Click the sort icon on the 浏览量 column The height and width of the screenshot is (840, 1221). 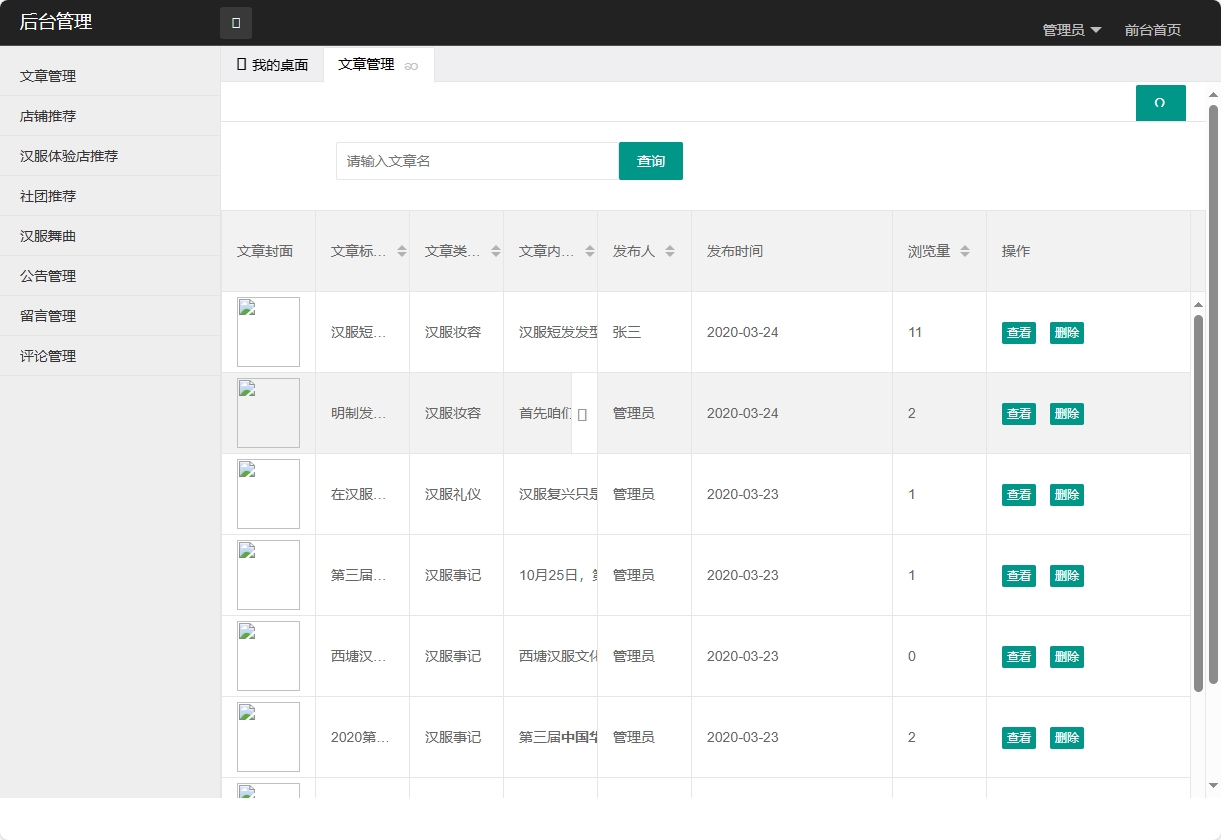pyautogui.click(x=963, y=251)
